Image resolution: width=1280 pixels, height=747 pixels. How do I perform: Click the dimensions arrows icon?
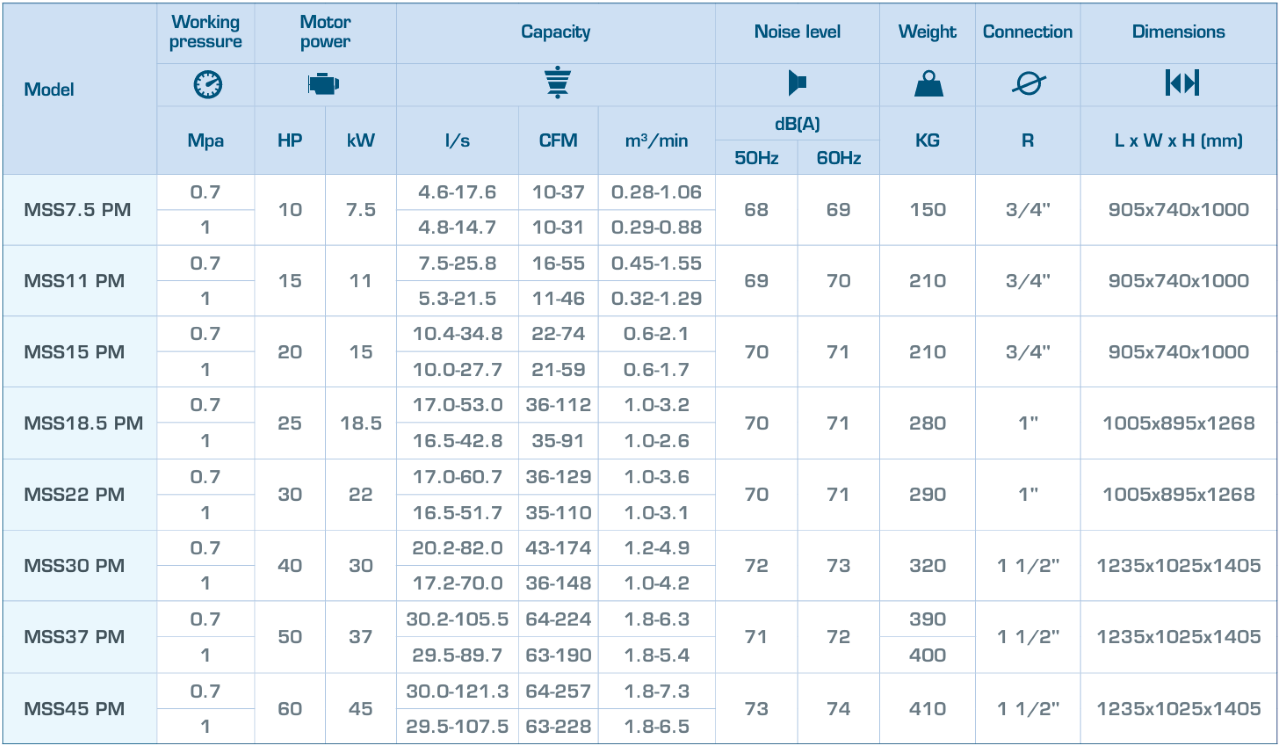1180,84
